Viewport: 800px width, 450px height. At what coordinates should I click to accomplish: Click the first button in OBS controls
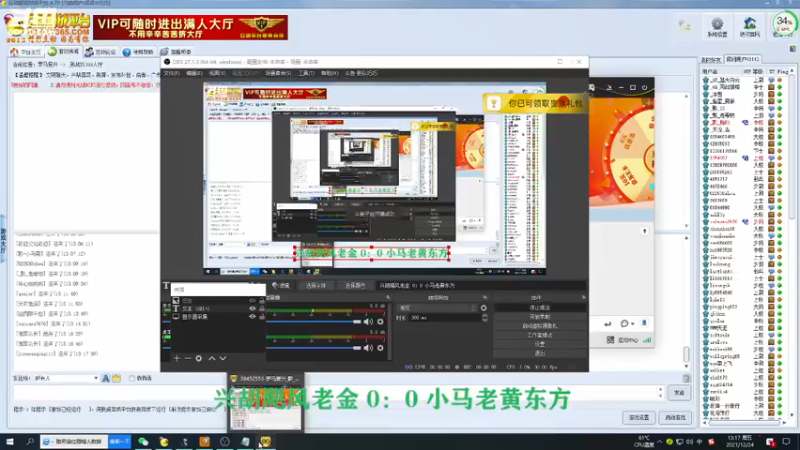tap(539, 308)
